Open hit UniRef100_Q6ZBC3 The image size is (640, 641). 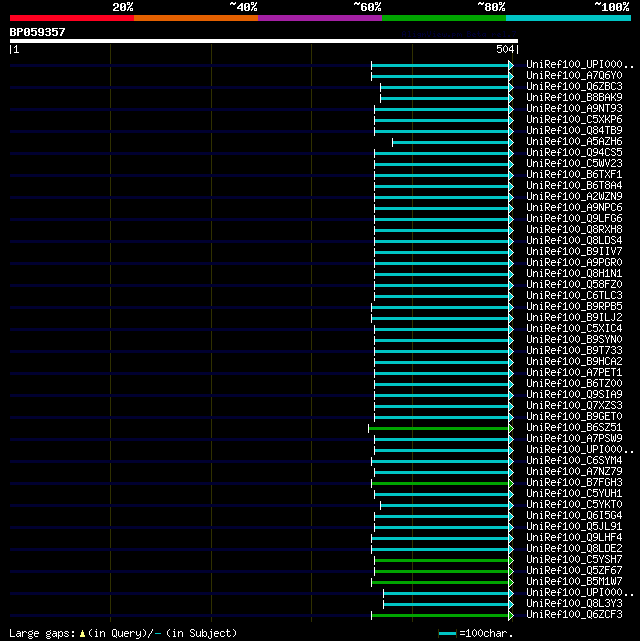pos(574,87)
